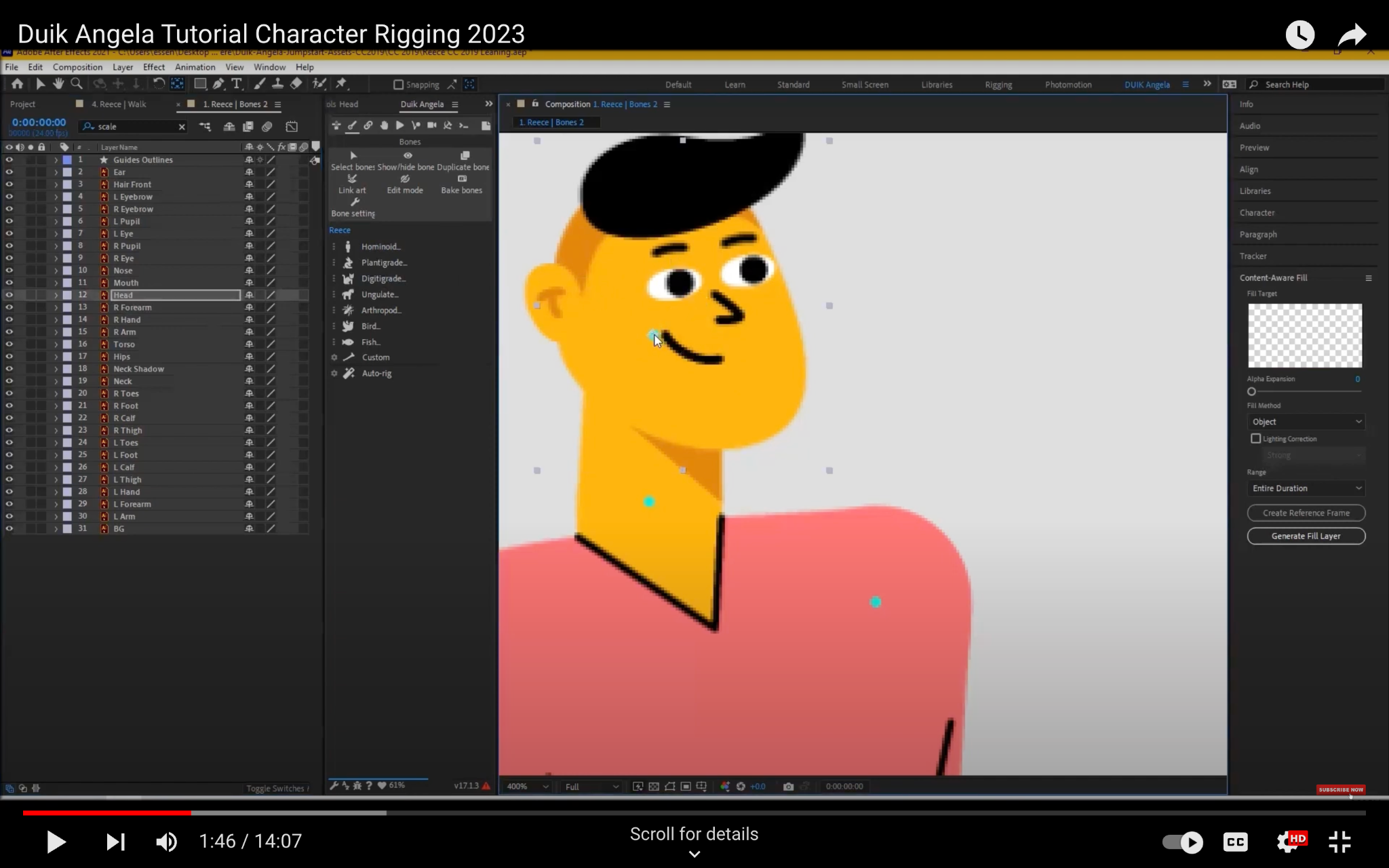Image resolution: width=1389 pixels, height=868 pixels.
Task: Toggle visibility of the Torso layer
Action: (9, 344)
